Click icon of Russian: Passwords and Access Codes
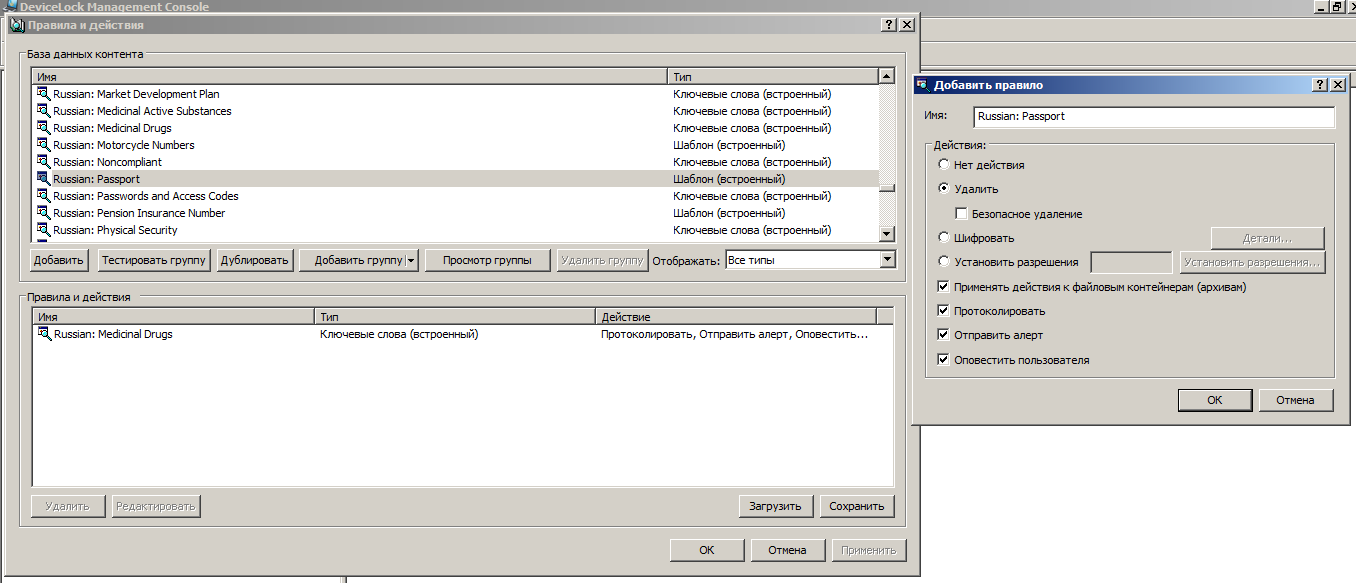1356x583 pixels. point(43,196)
